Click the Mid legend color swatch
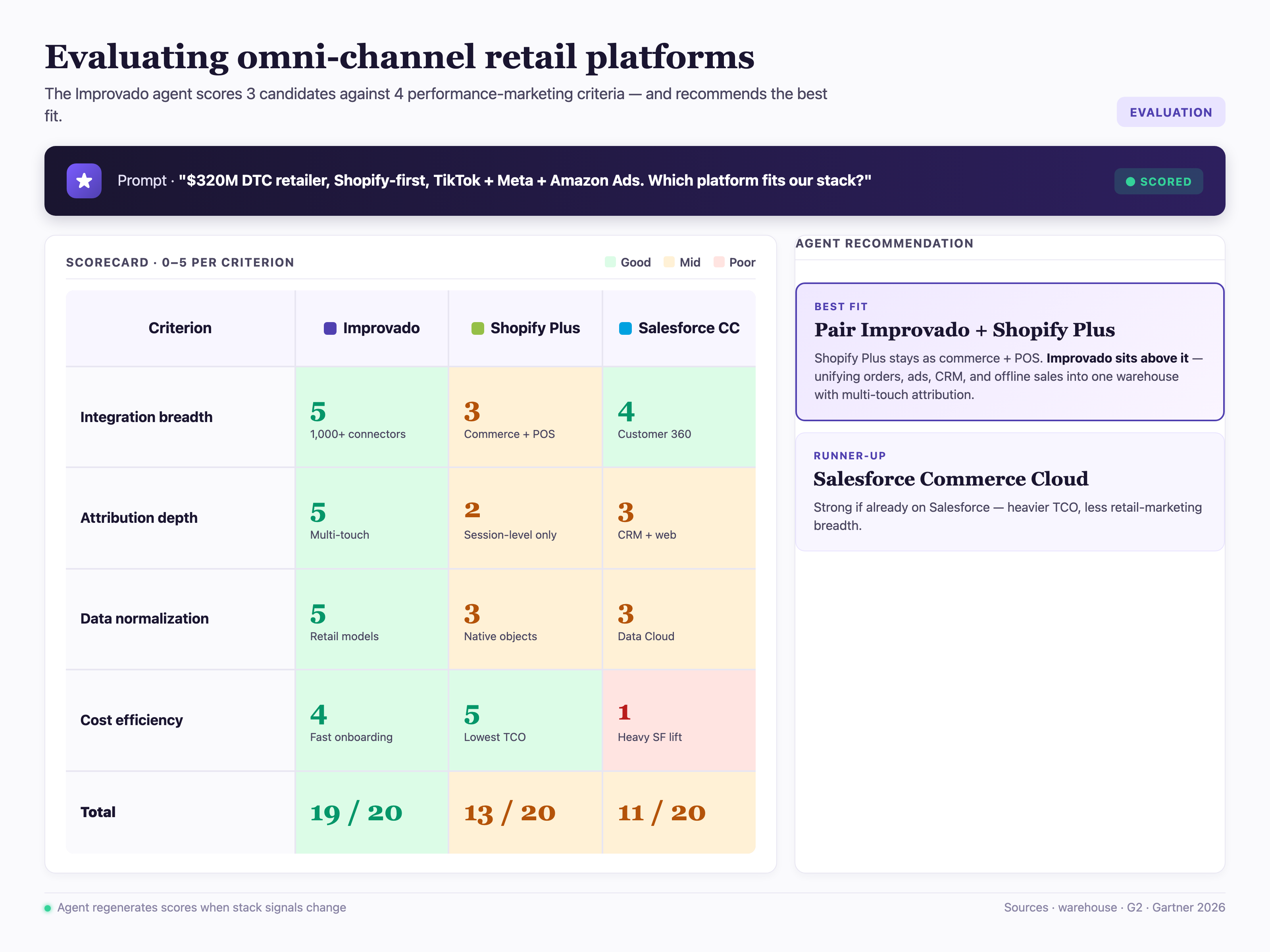Screen dimensions: 1270x952 click(x=669, y=262)
